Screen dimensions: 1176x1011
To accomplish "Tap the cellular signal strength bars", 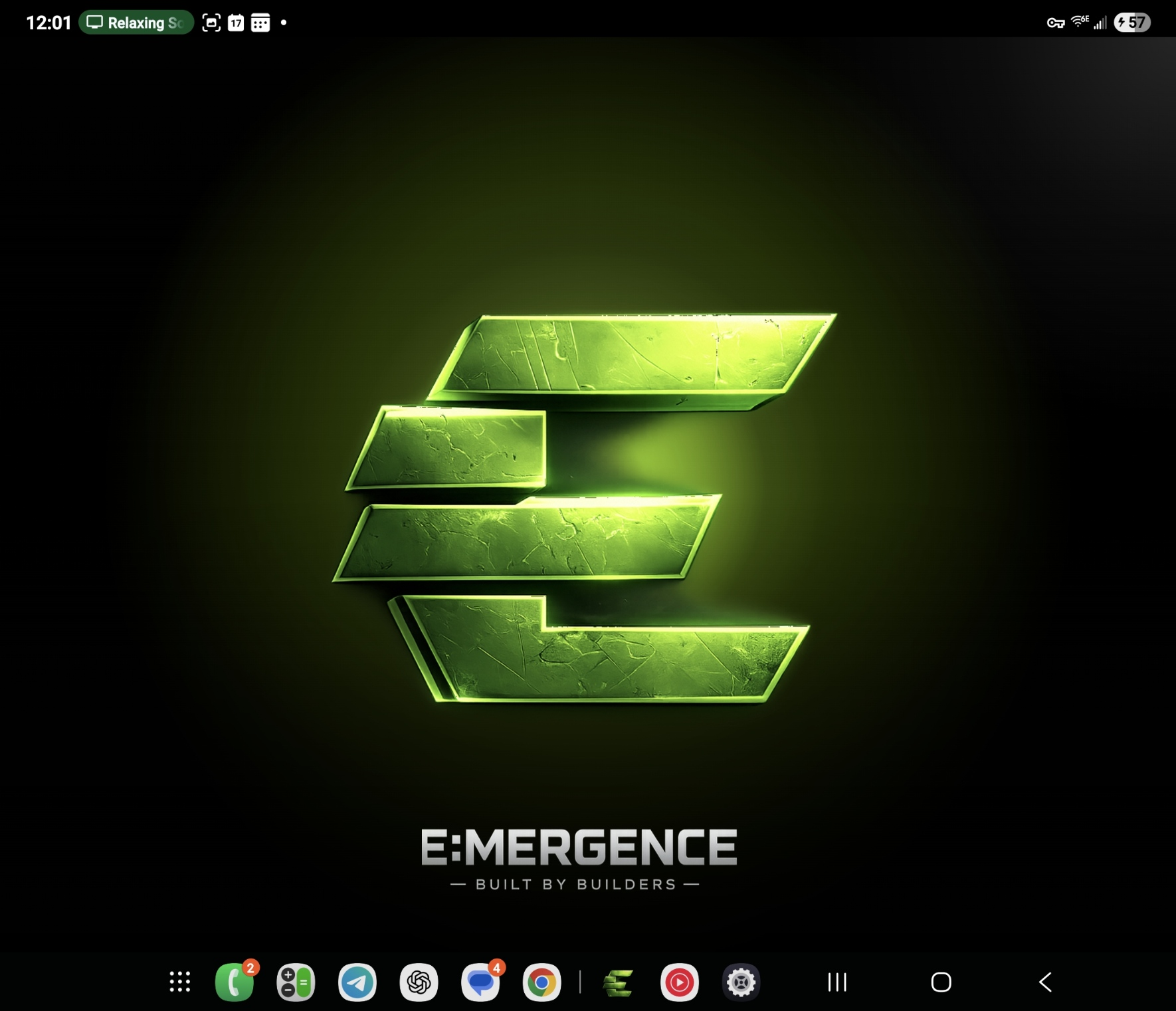I will tap(1100, 22).
